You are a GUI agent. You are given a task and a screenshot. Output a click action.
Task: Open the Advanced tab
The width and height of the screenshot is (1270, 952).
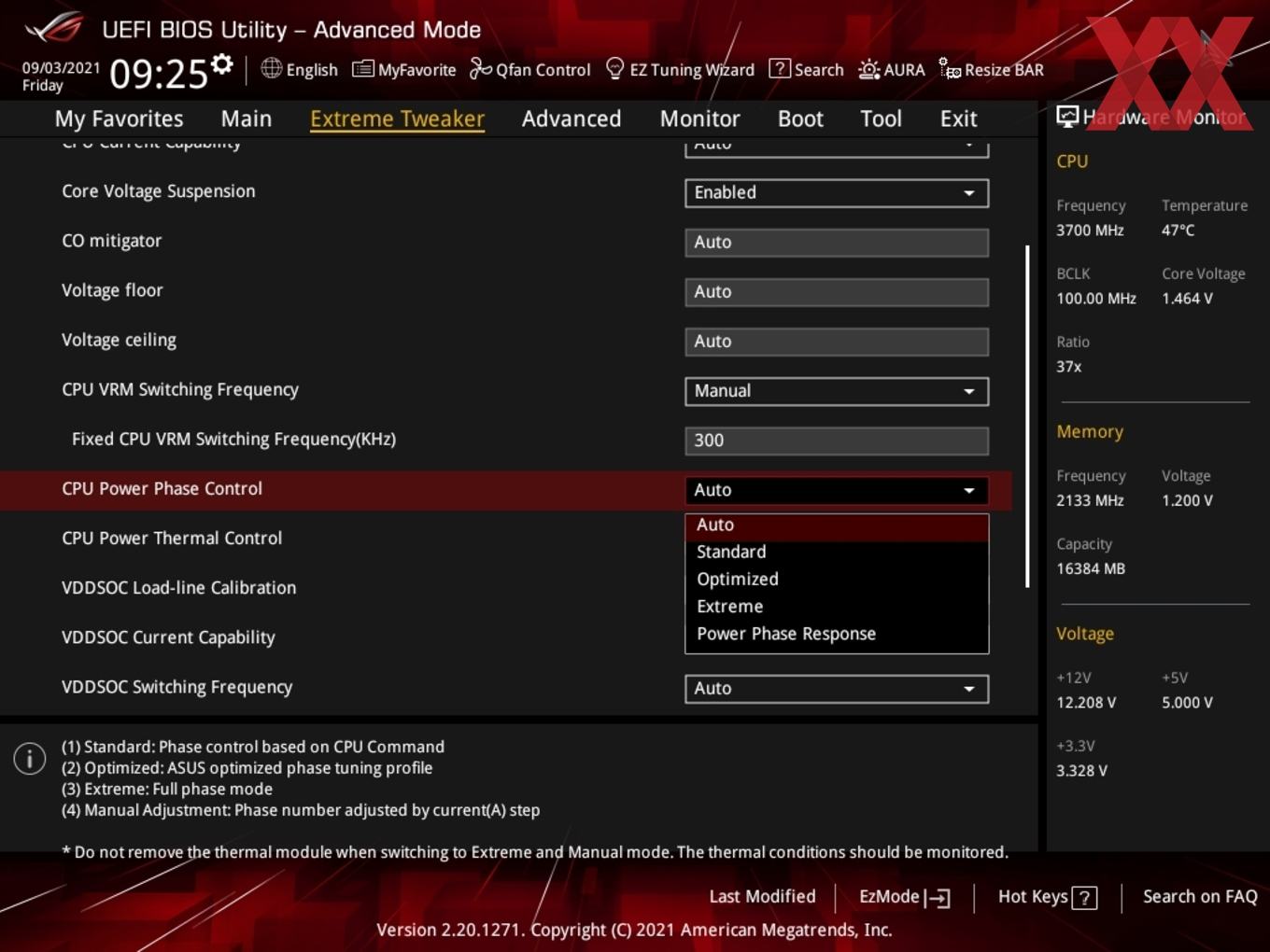pos(571,119)
